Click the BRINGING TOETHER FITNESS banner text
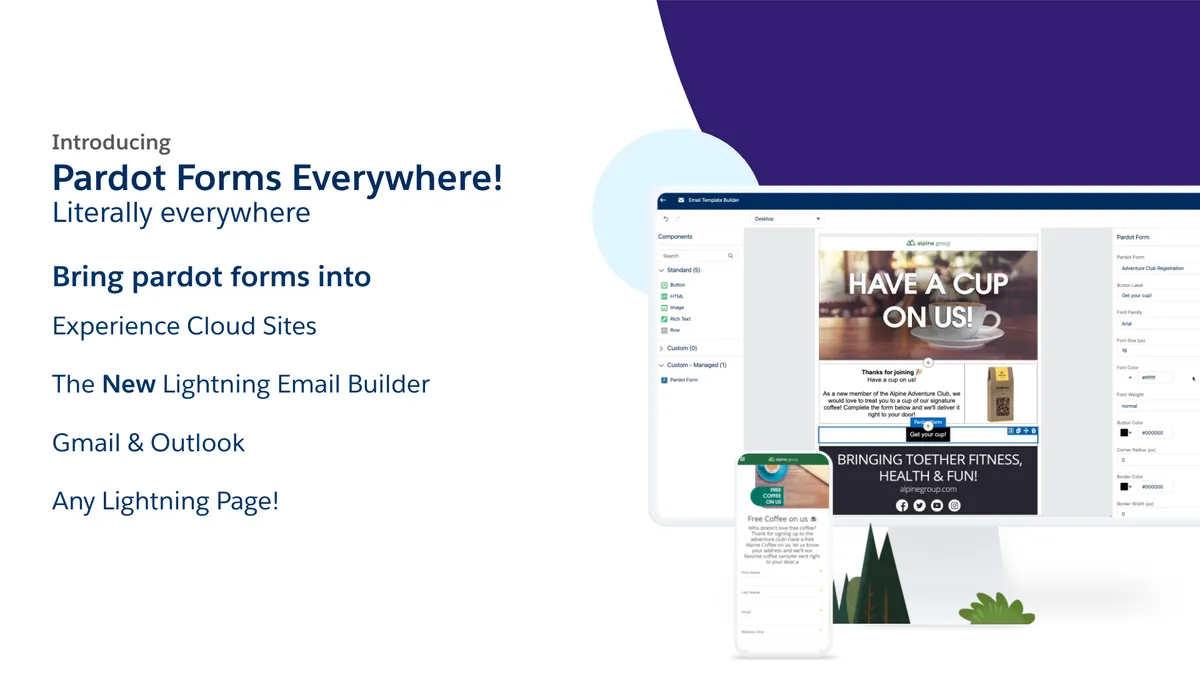Viewport: 1200px width, 675px height. (x=928, y=467)
